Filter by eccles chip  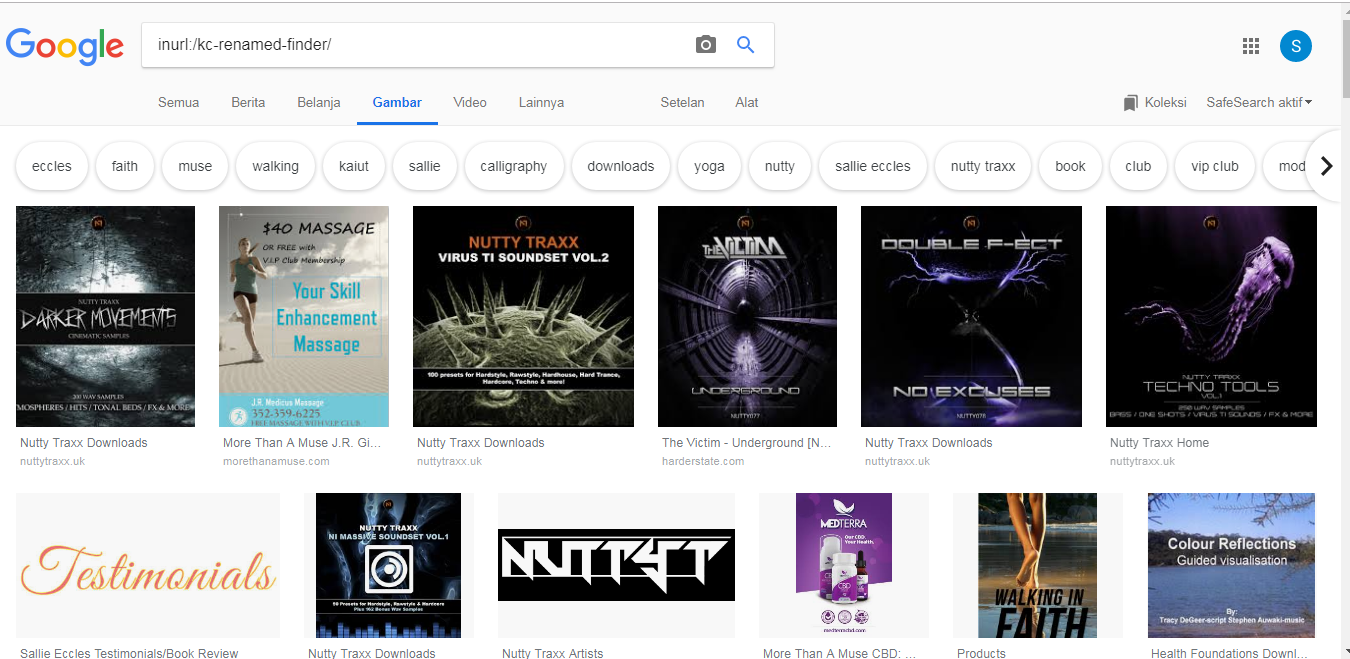[x=52, y=166]
